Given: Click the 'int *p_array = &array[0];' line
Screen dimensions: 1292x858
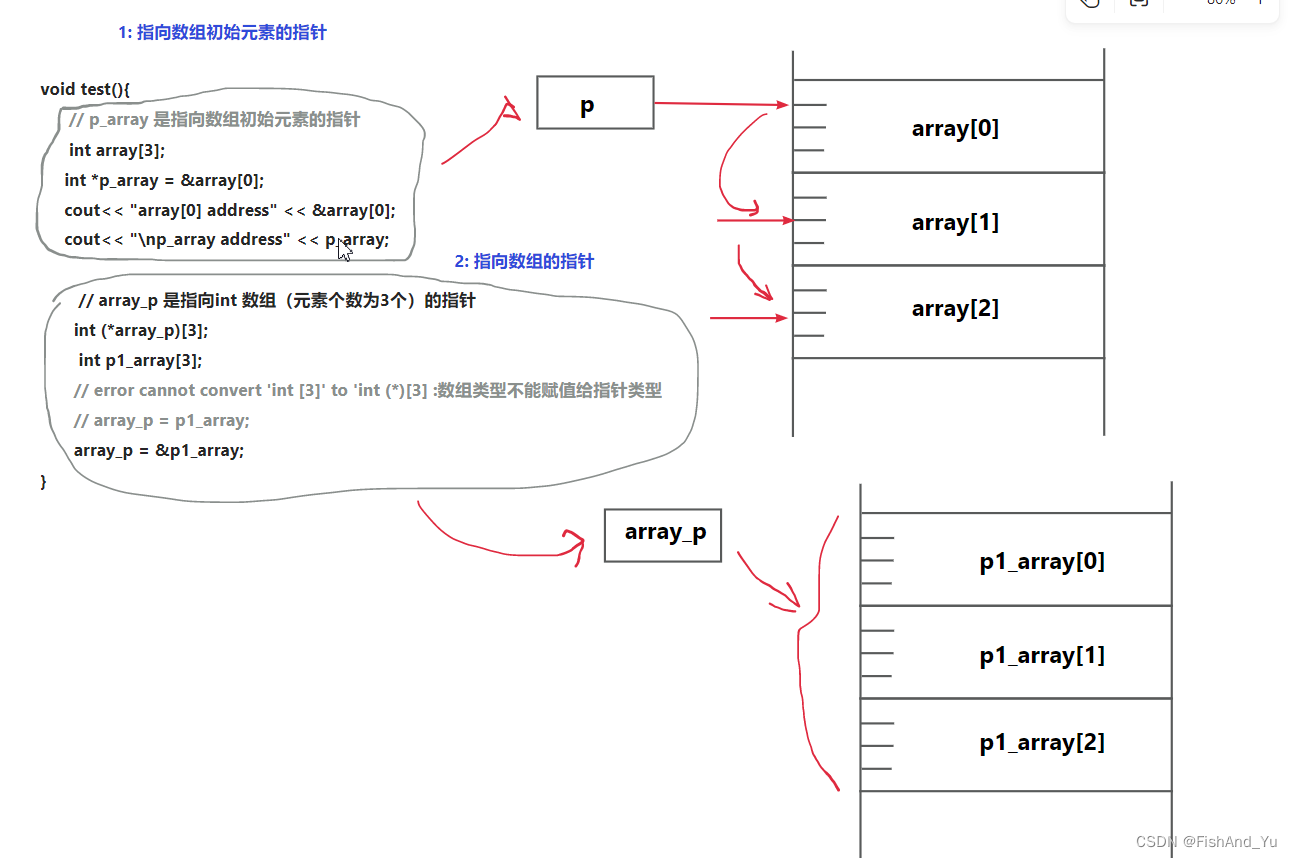Looking at the screenshot, I should (x=164, y=180).
